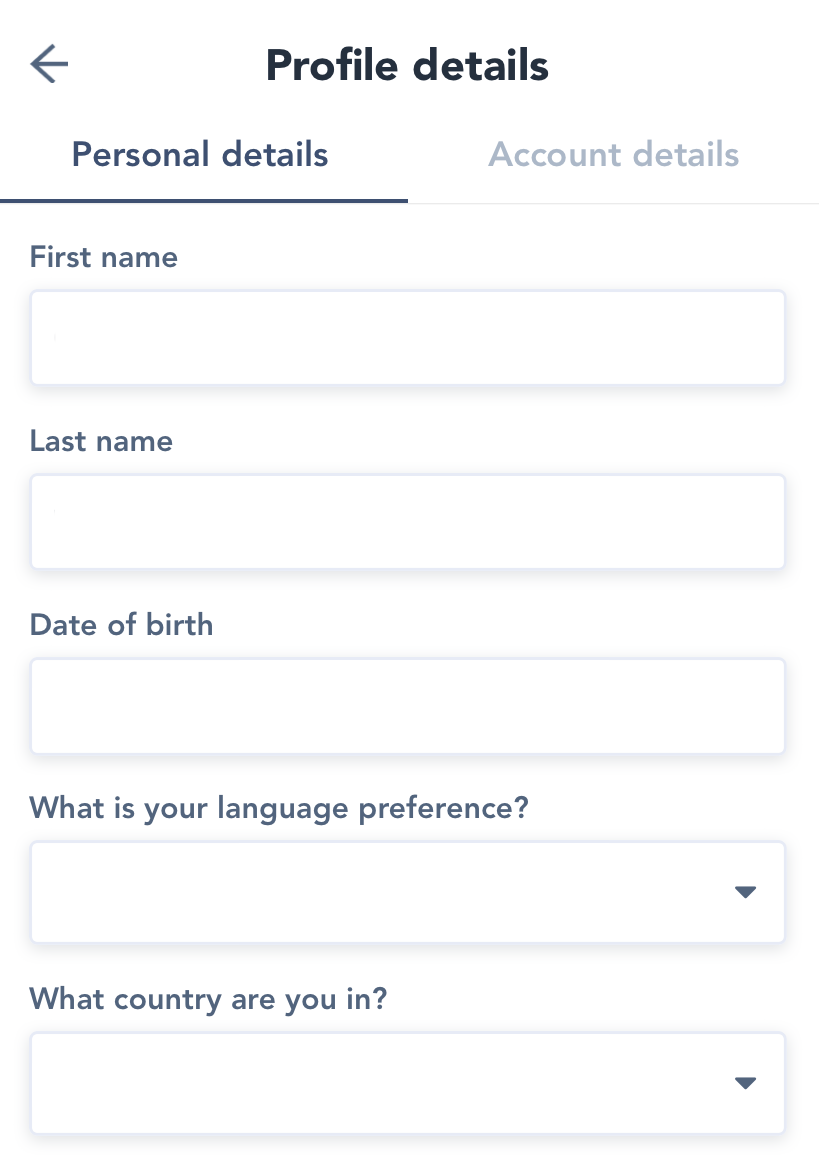The image size is (819, 1161).
Task: Click the underline beneath Personal details tab
Action: 204,200
